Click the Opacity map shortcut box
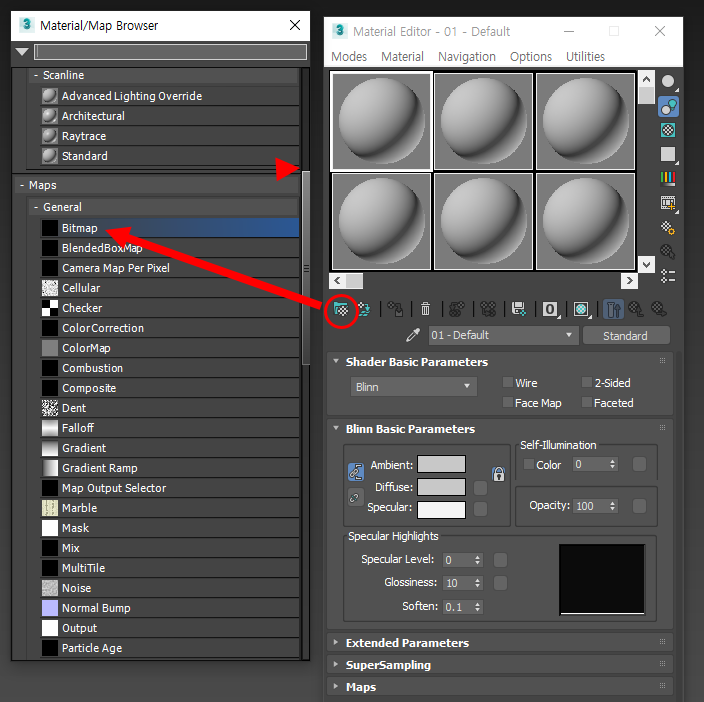The height and width of the screenshot is (702, 704). pyautogui.click(x=639, y=506)
